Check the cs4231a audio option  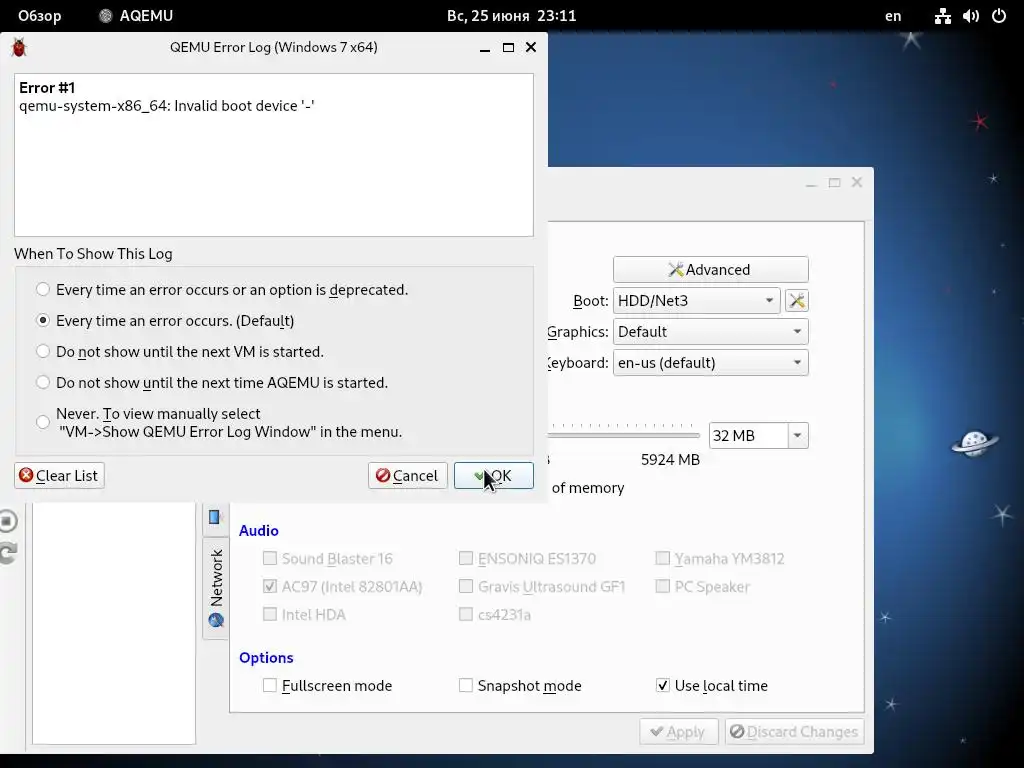click(466, 614)
